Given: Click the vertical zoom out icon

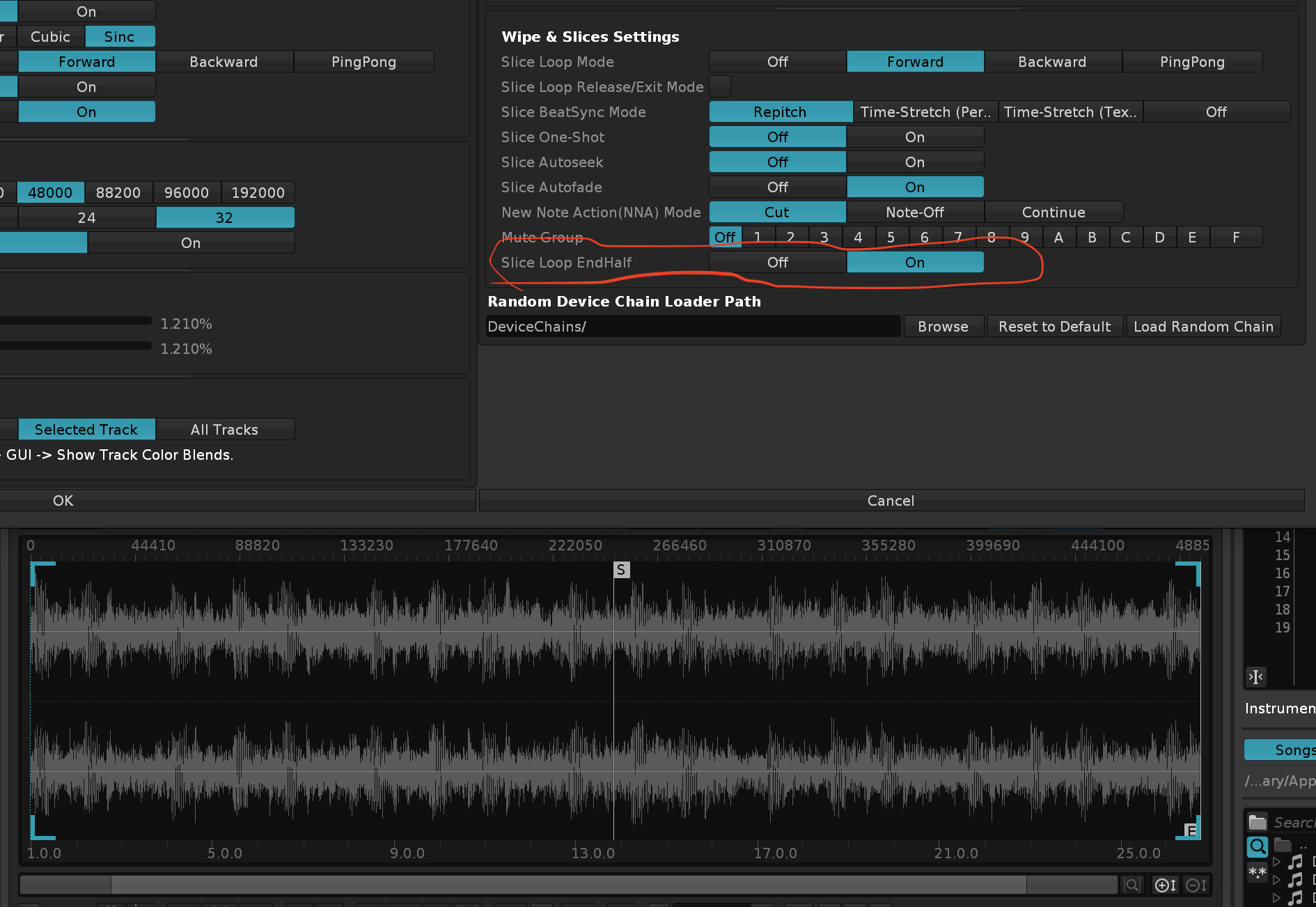Looking at the screenshot, I should click(x=1196, y=885).
